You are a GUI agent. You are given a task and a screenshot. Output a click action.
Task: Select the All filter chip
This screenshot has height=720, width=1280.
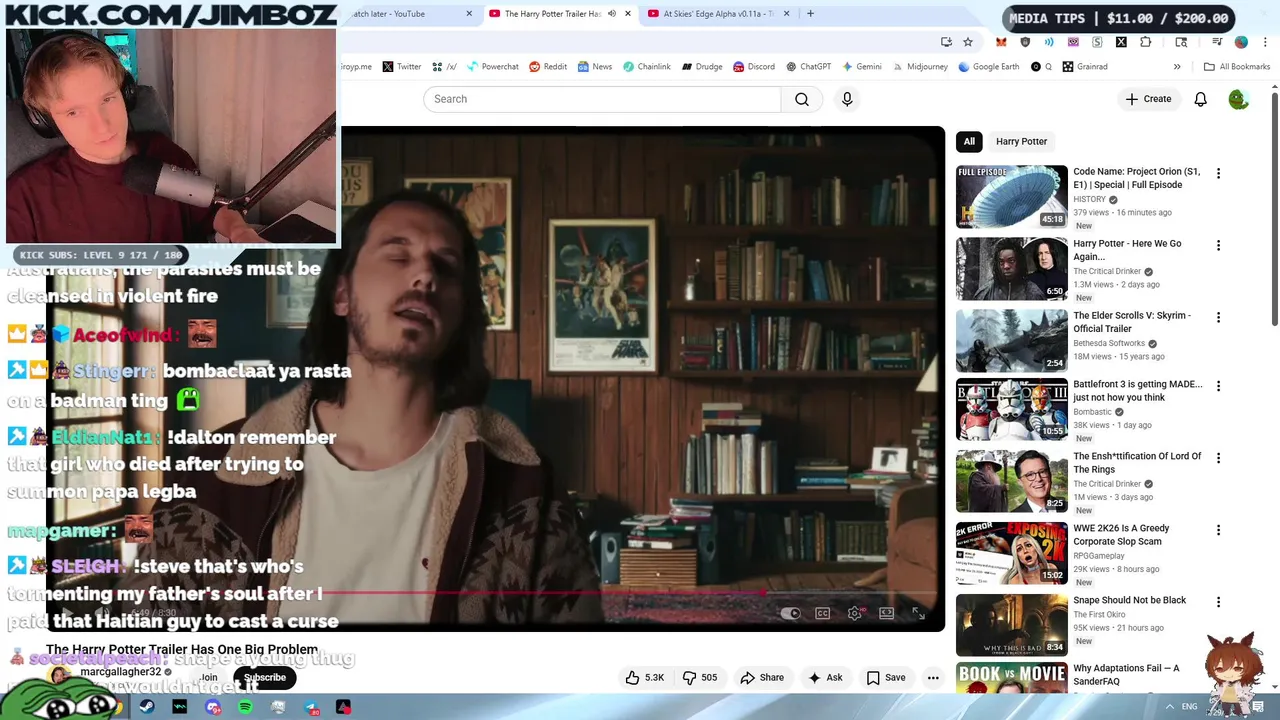969,141
